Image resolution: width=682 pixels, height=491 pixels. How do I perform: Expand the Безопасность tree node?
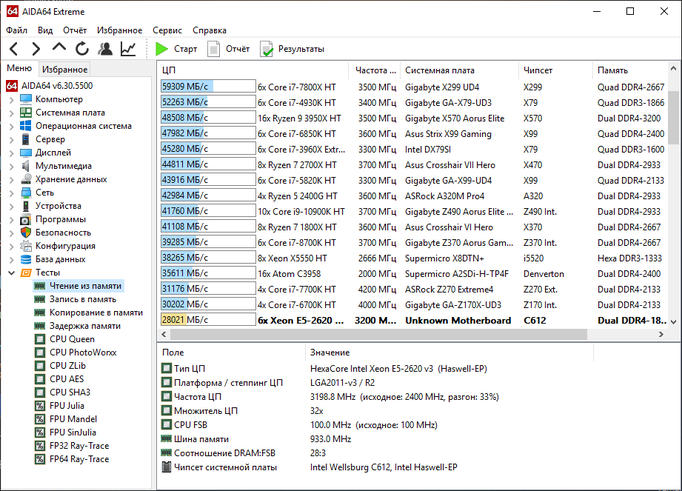(12, 233)
